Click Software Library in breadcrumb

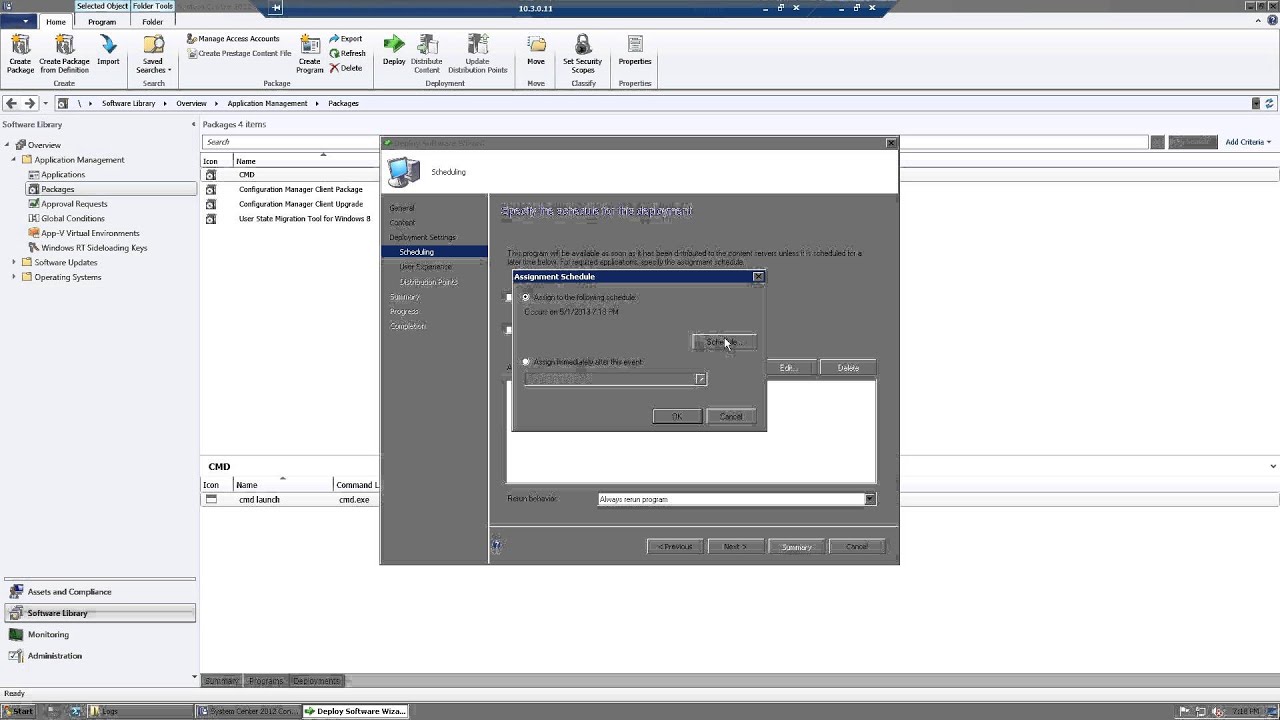pyautogui.click(x=128, y=103)
